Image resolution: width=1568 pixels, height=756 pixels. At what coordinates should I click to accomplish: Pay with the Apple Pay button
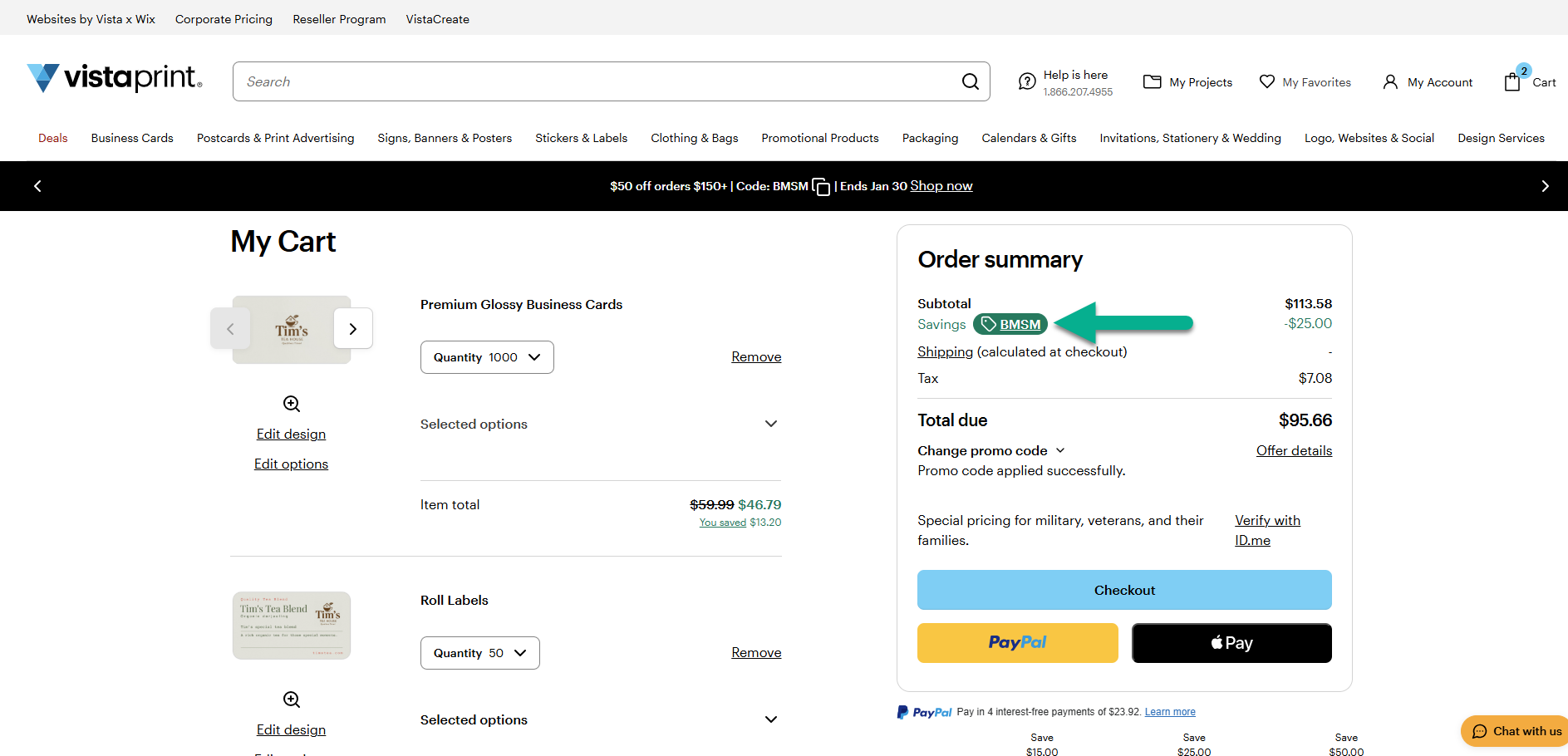1231,643
